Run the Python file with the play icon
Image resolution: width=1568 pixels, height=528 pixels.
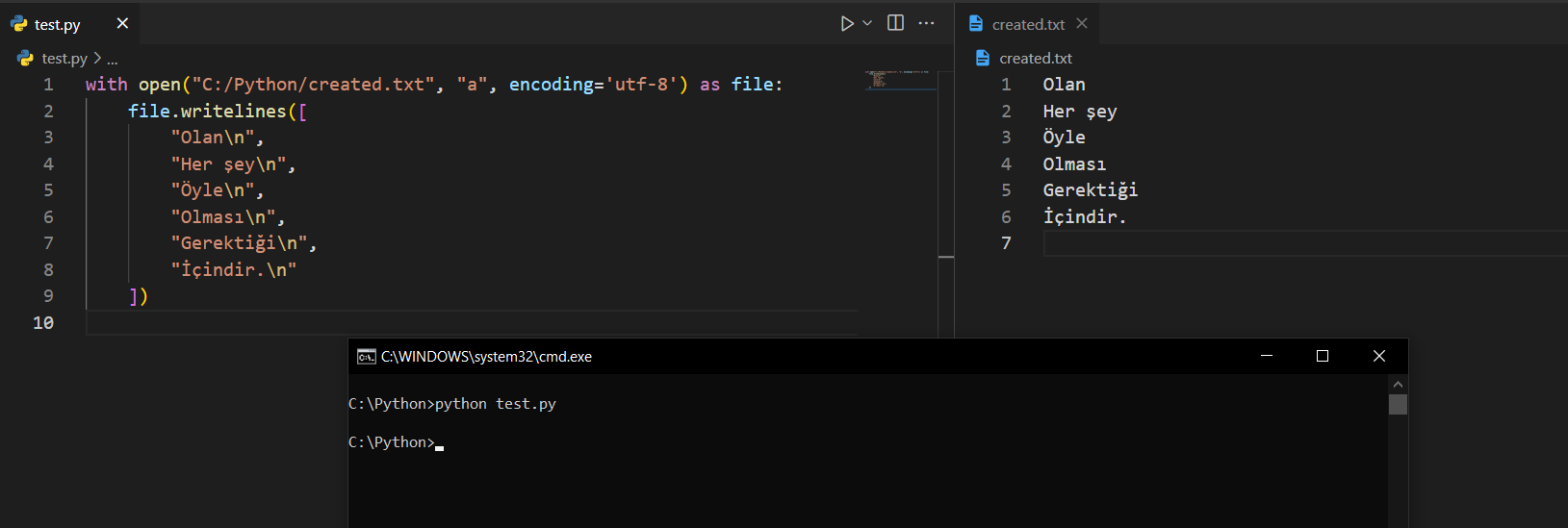[x=846, y=23]
